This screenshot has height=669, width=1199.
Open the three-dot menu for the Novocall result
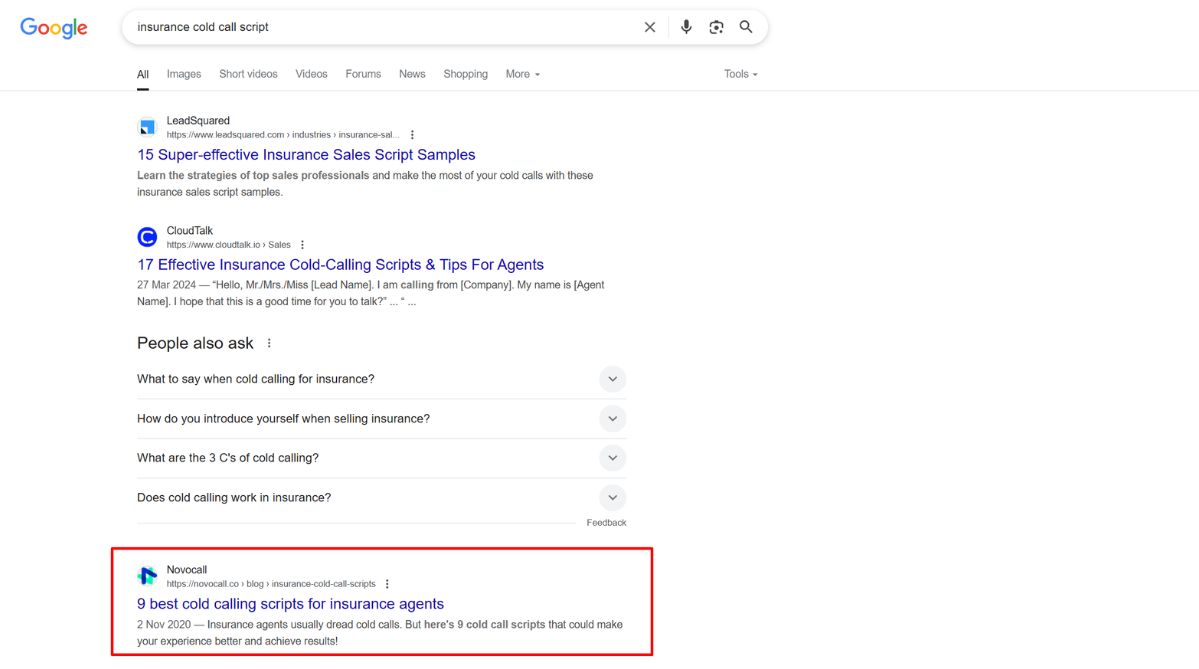click(x=387, y=583)
